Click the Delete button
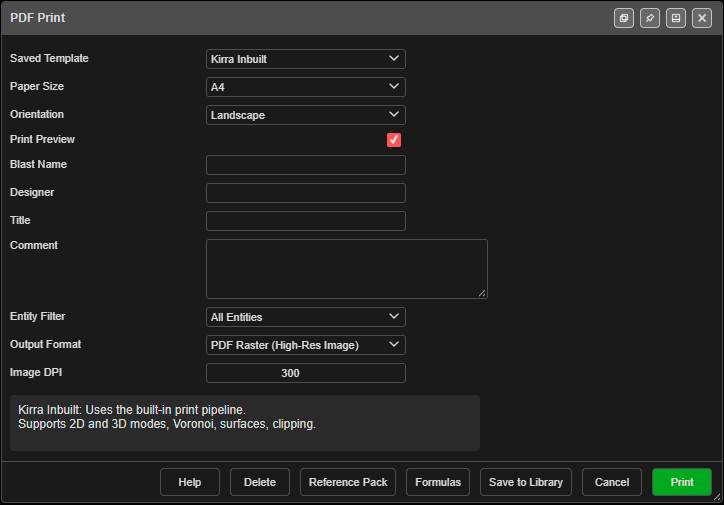Image resolution: width=724 pixels, height=505 pixels. click(x=260, y=482)
